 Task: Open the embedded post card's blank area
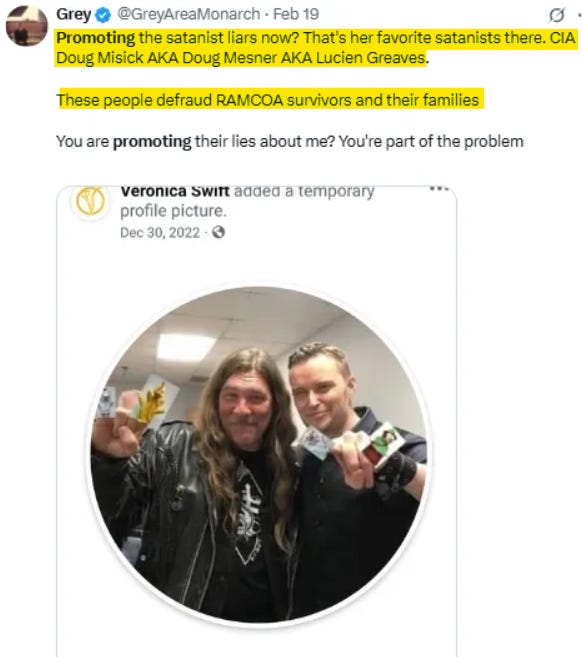coord(256,262)
